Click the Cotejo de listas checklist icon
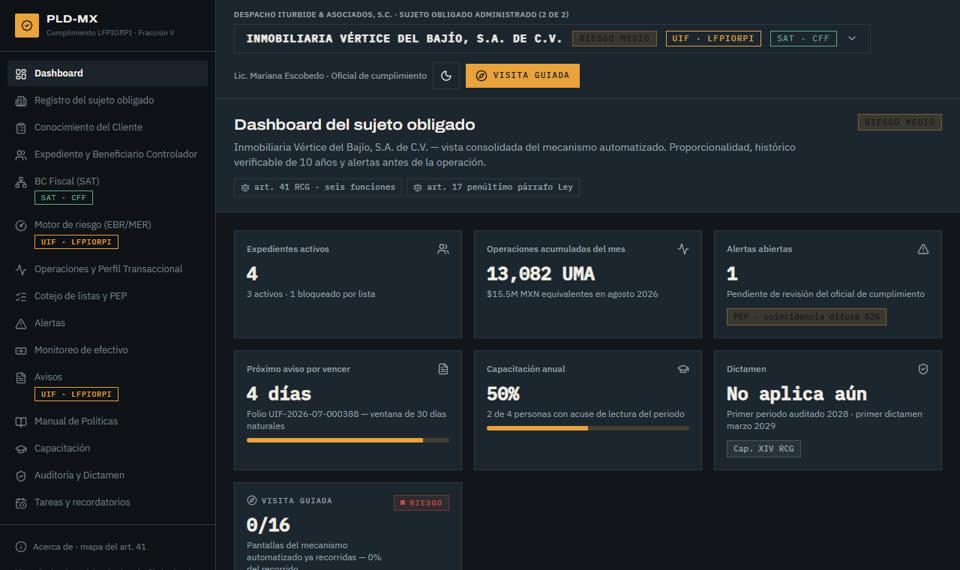960x570 pixels. (21, 296)
